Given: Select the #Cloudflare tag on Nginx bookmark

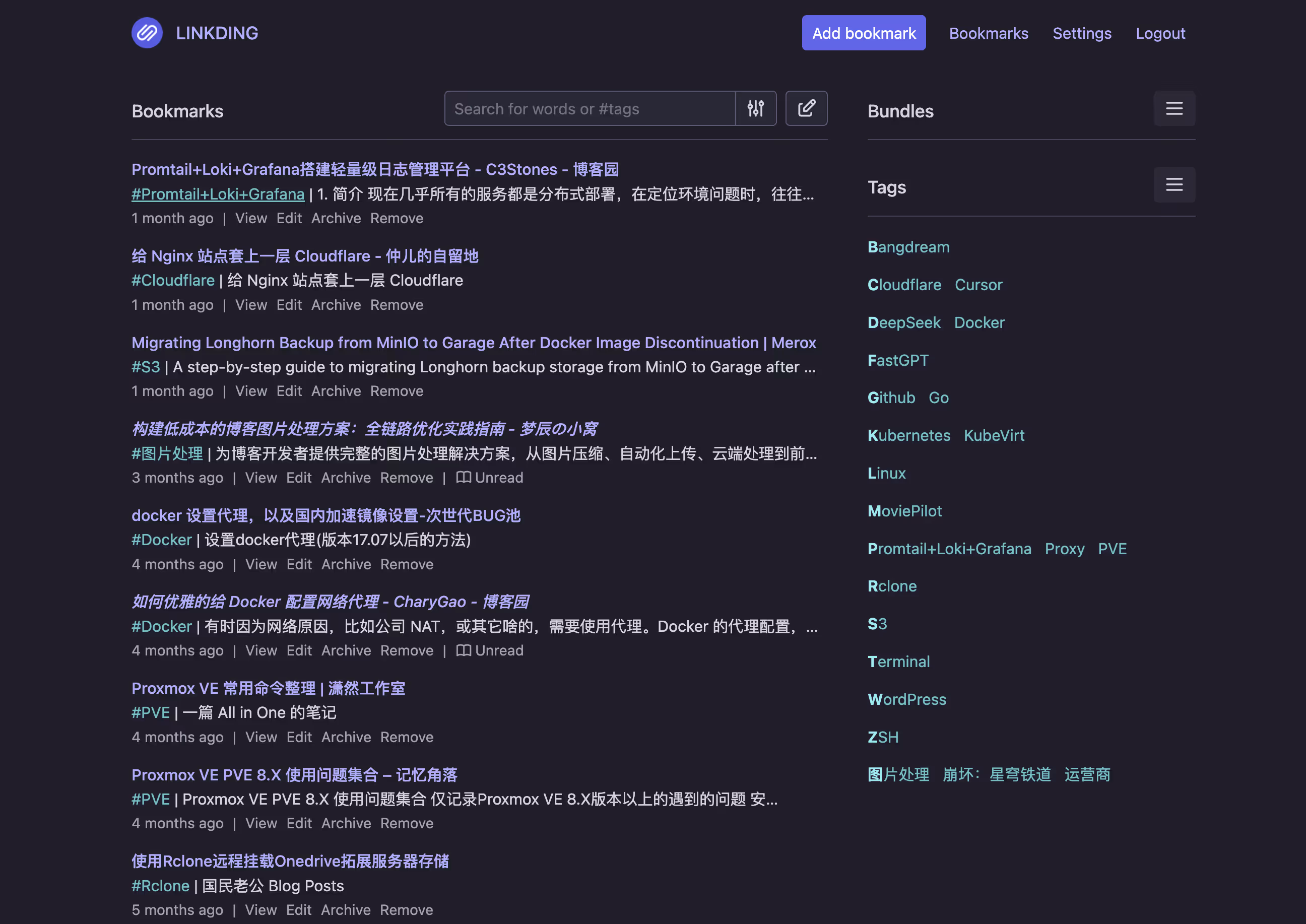Looking at the screenshot, I should [173, 280].
